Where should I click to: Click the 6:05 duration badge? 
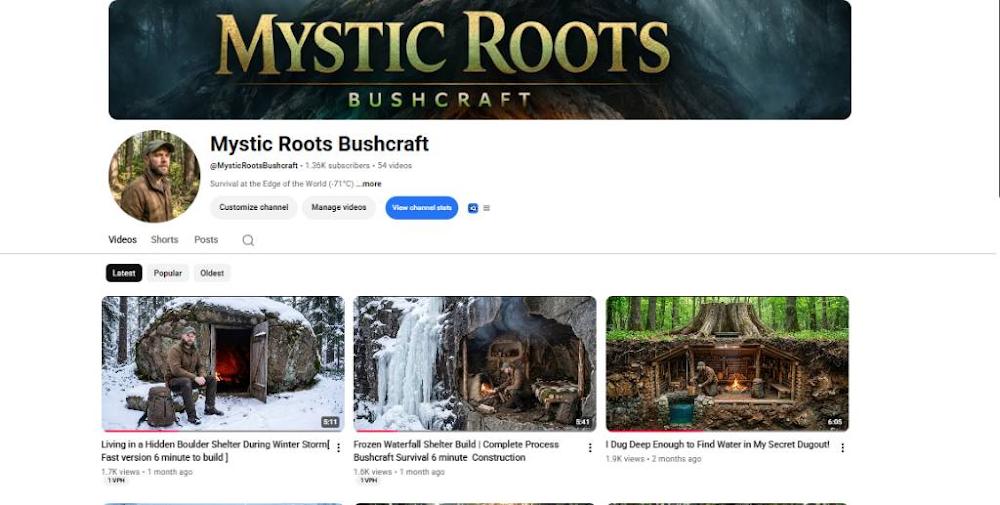[x=835, y=422]
